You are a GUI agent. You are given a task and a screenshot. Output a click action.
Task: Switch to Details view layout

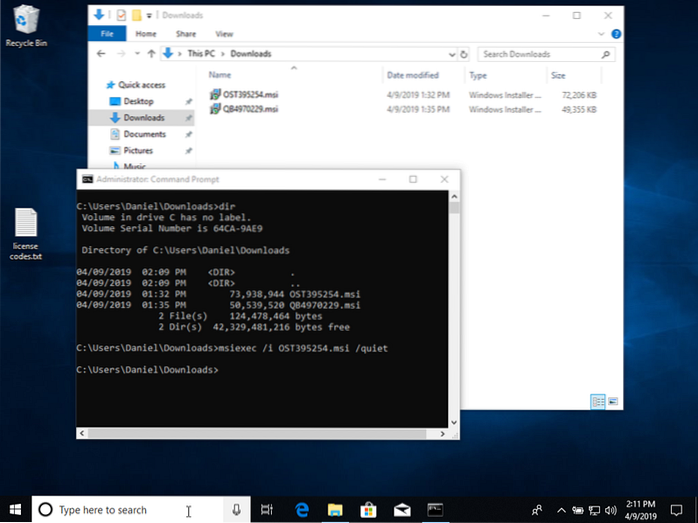597,401
